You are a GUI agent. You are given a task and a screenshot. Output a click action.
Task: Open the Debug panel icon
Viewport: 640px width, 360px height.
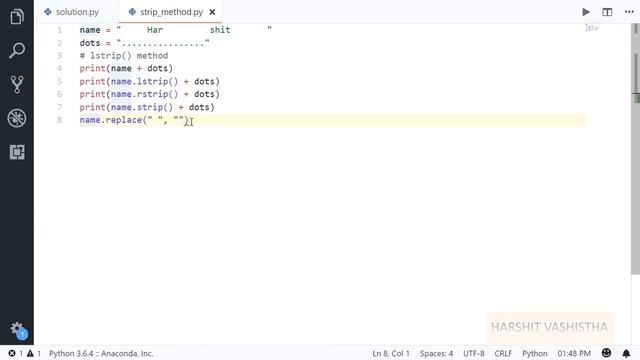[17, 118]
